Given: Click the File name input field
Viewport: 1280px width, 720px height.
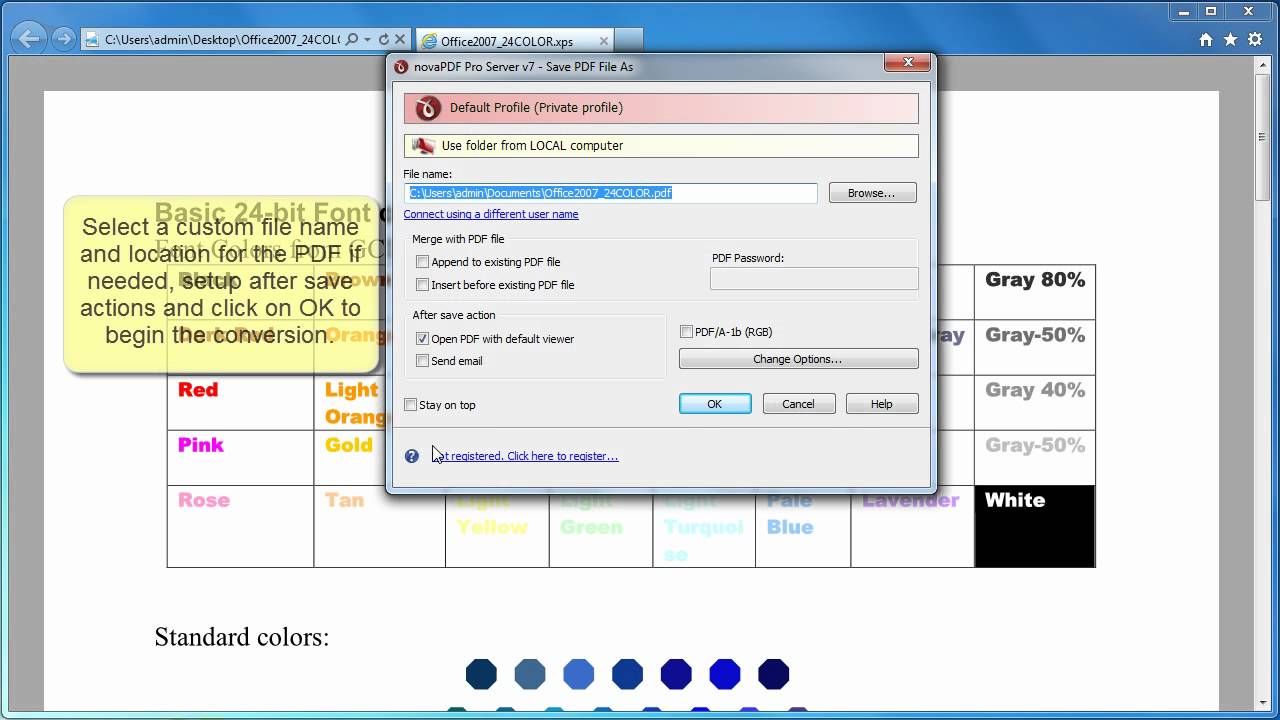Looking at the screenshot, I should tap(611, 193).
